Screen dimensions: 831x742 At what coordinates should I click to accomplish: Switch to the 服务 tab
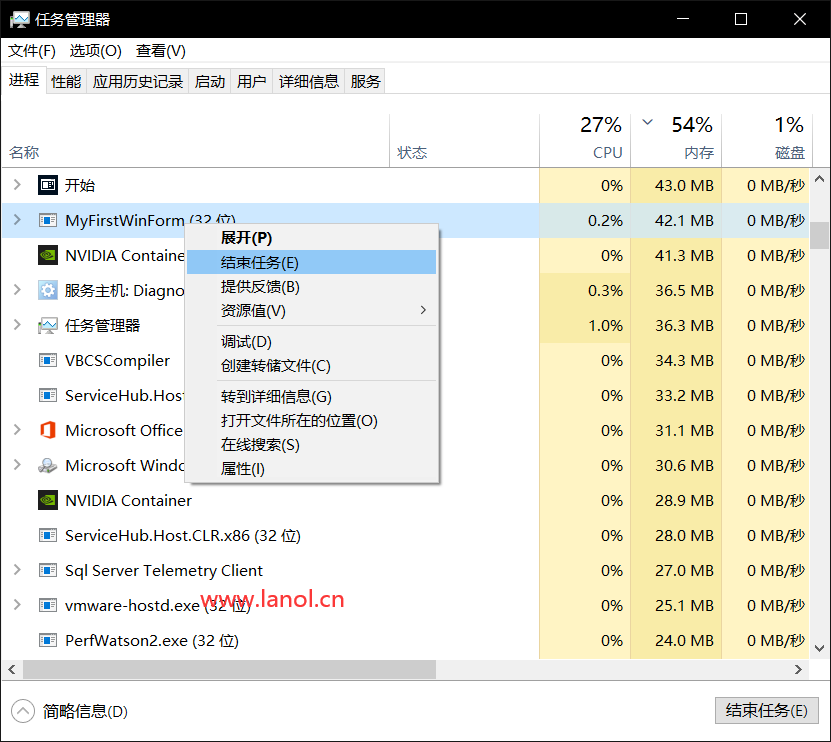(x=365, y=81)
